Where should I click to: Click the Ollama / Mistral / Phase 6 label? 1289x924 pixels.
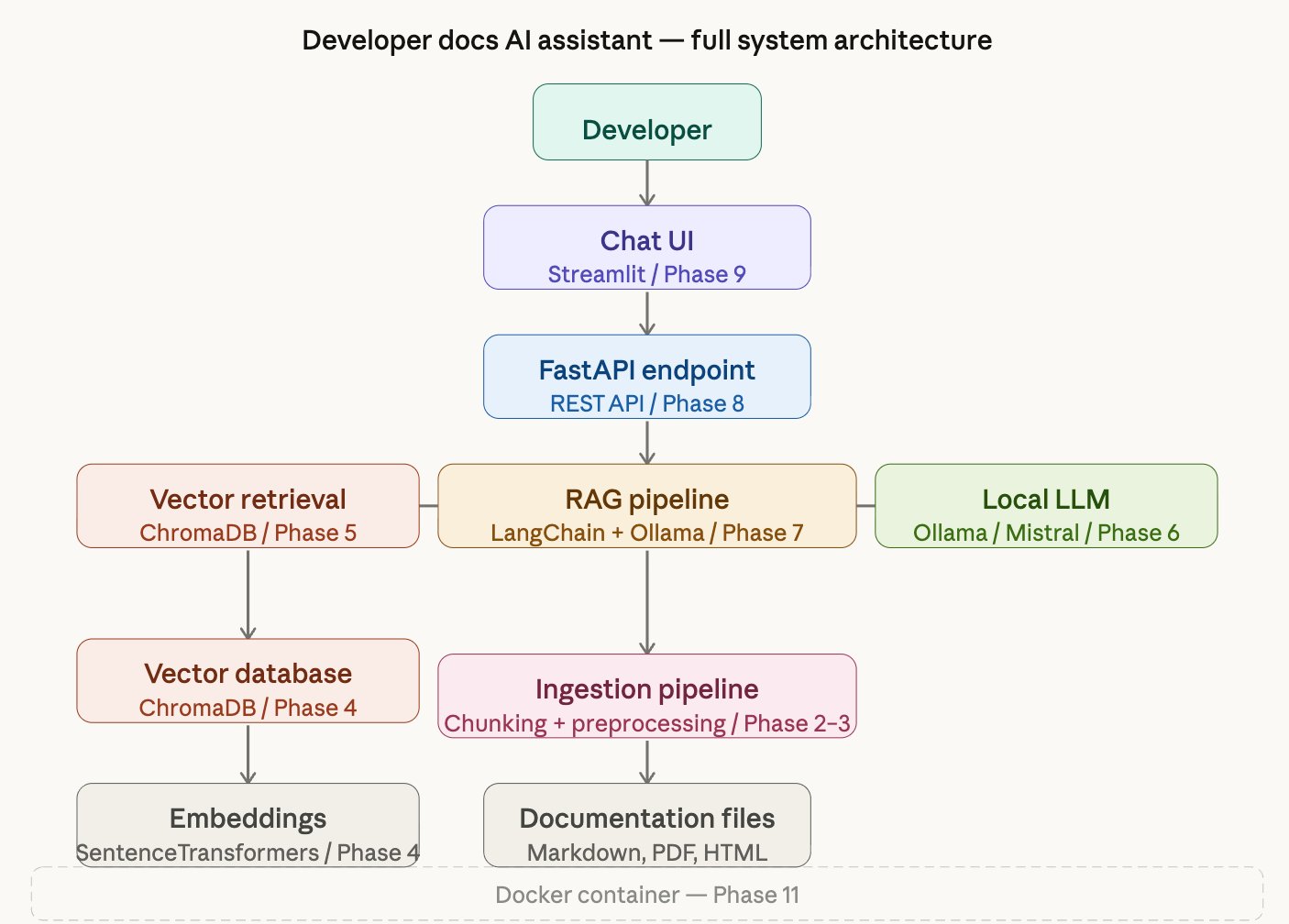pos(1046,533)
